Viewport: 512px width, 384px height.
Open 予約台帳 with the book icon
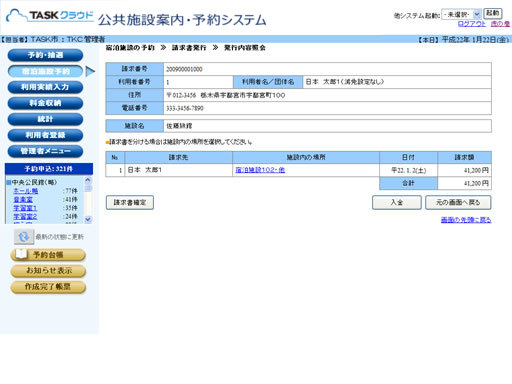click(48, 255)
